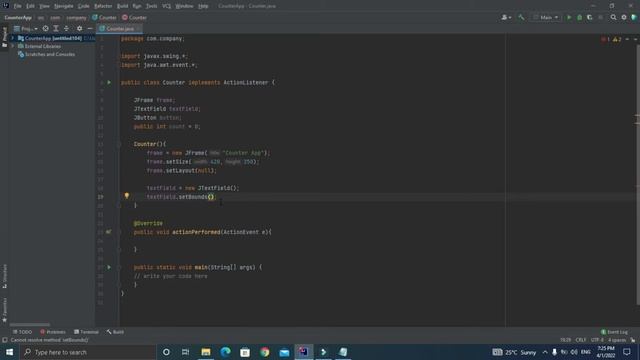640x360 pixels.
Task: Click the 4 spaces indent status
Action: click(x=616, y=340)
